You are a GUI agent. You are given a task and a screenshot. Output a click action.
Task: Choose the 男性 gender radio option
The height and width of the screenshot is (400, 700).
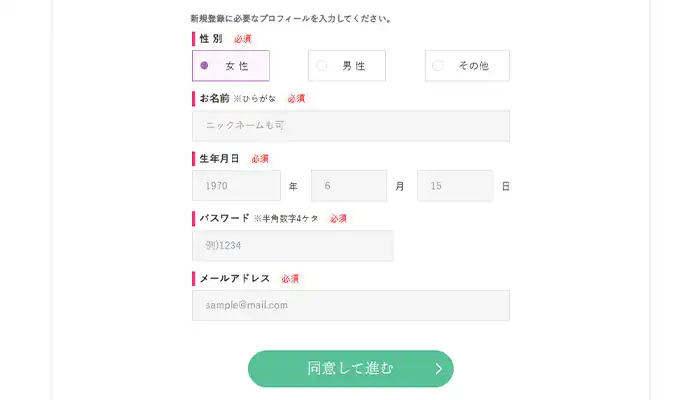click(346, 66)
